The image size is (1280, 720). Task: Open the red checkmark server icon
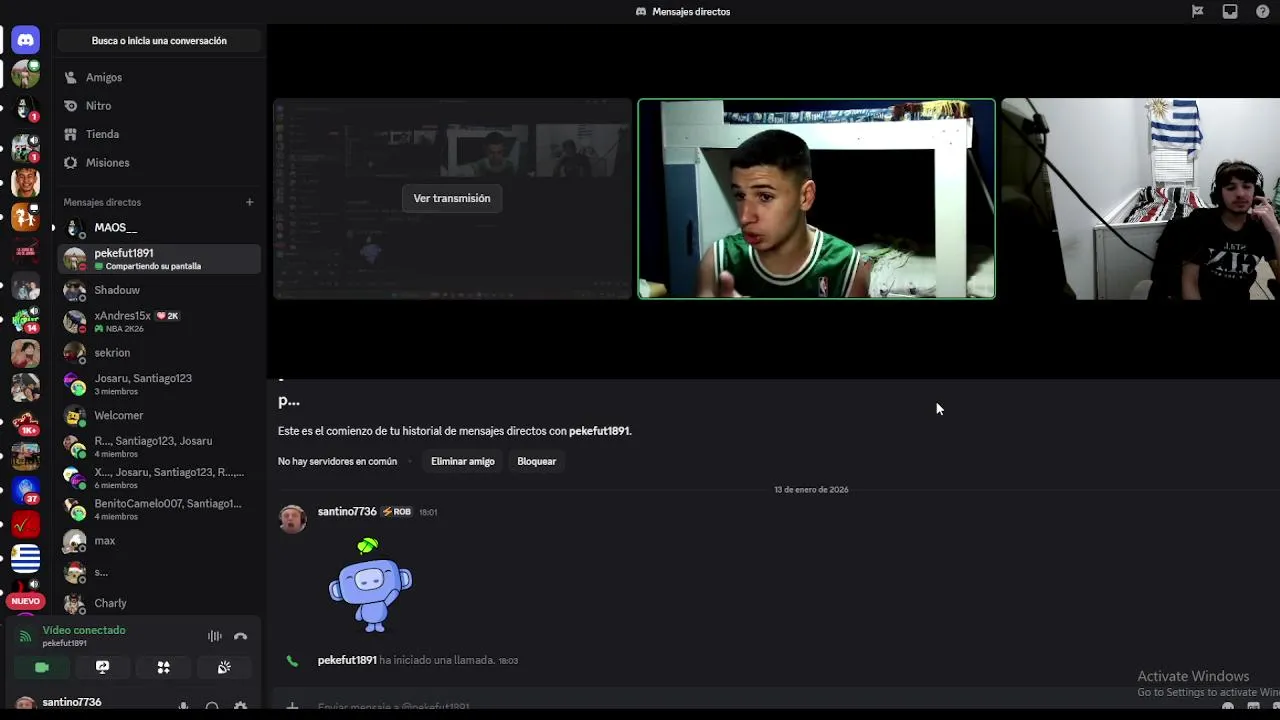pyautogui.click(x=26, y=524)
